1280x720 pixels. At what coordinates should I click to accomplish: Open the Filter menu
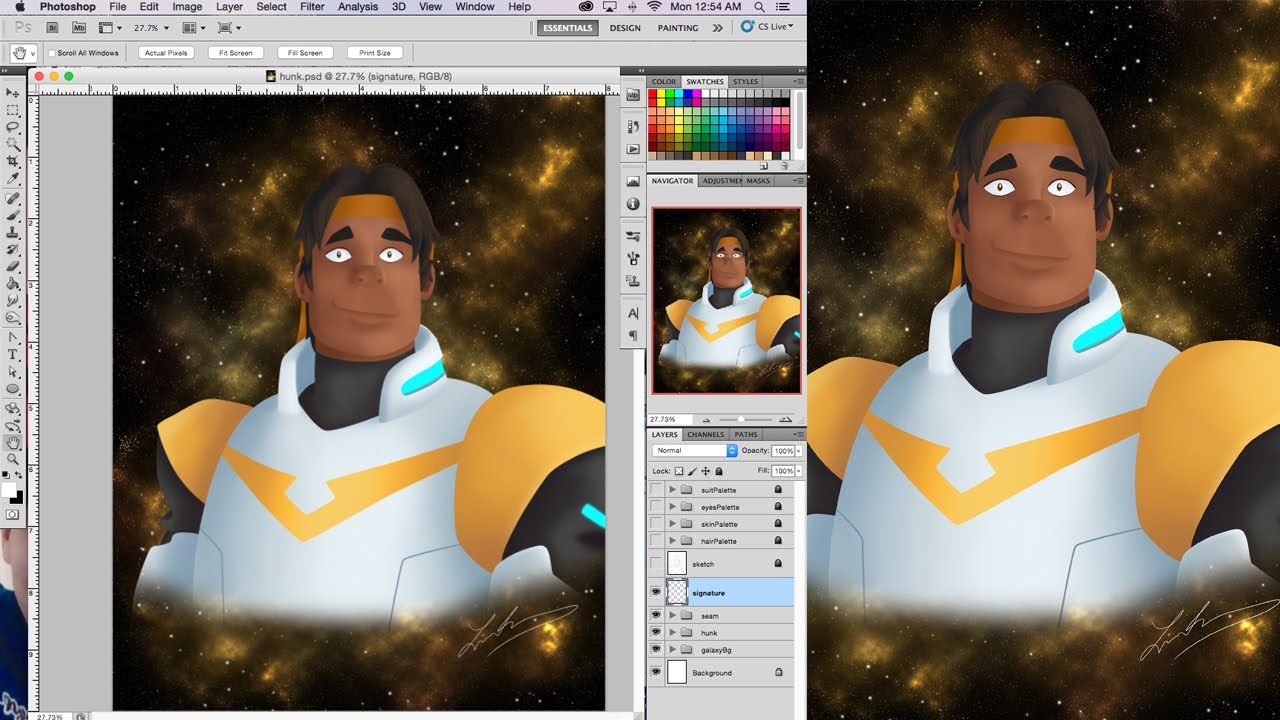312,6
